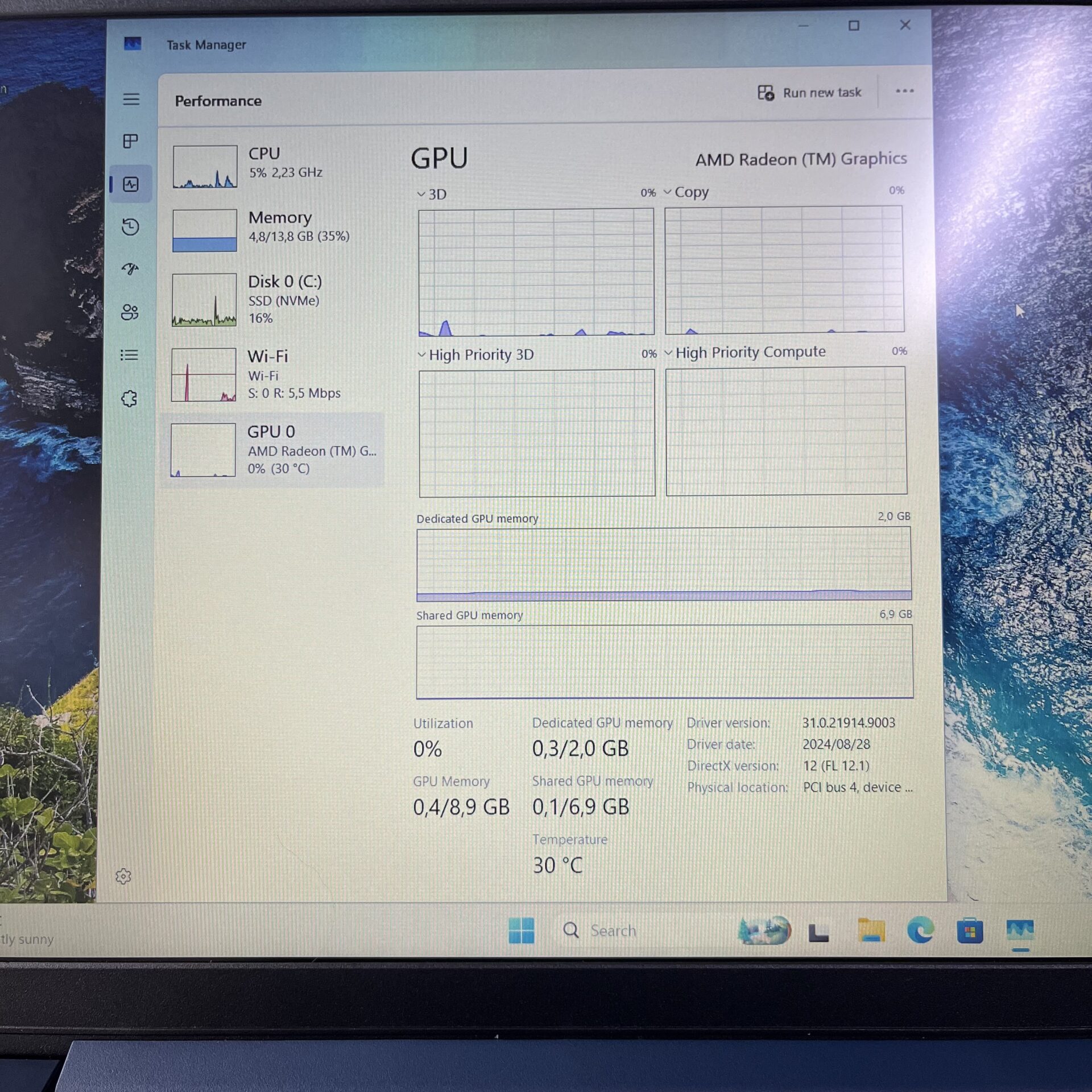Open the Startup apps icon
This screenshot has width=1092, height=1092.
(130, 268)
